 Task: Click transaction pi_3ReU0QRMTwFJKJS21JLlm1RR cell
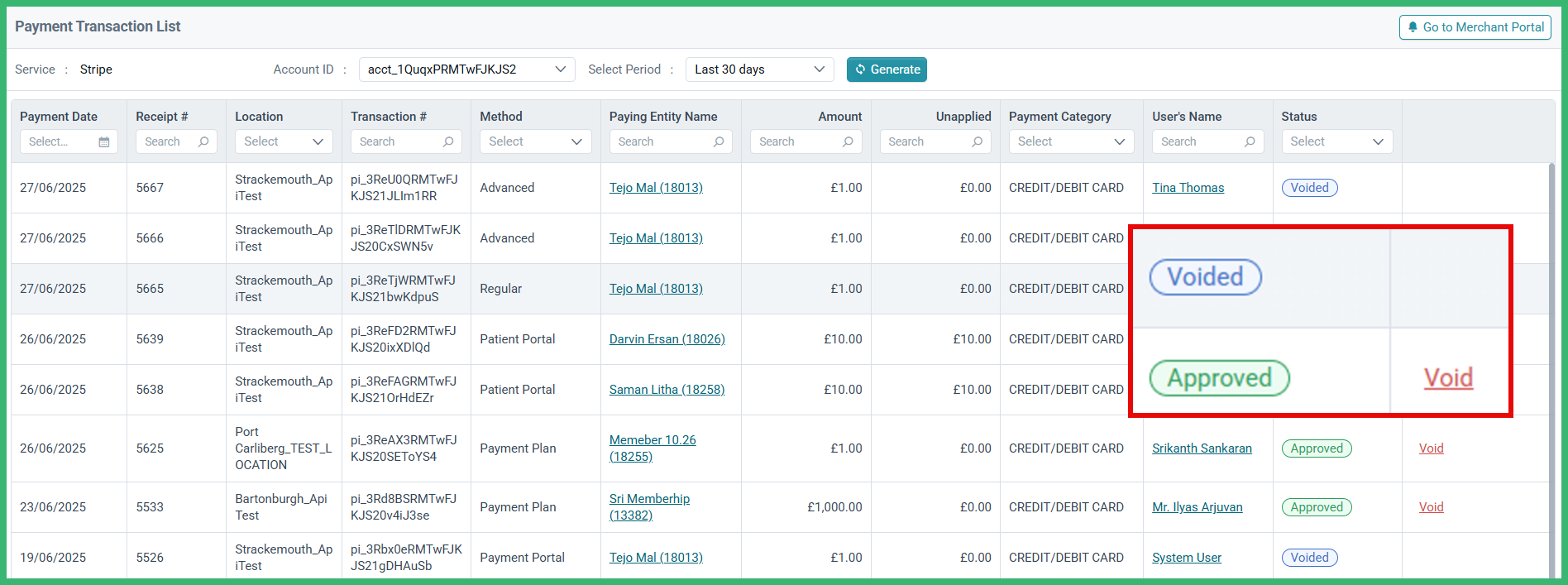pos(404,188)
